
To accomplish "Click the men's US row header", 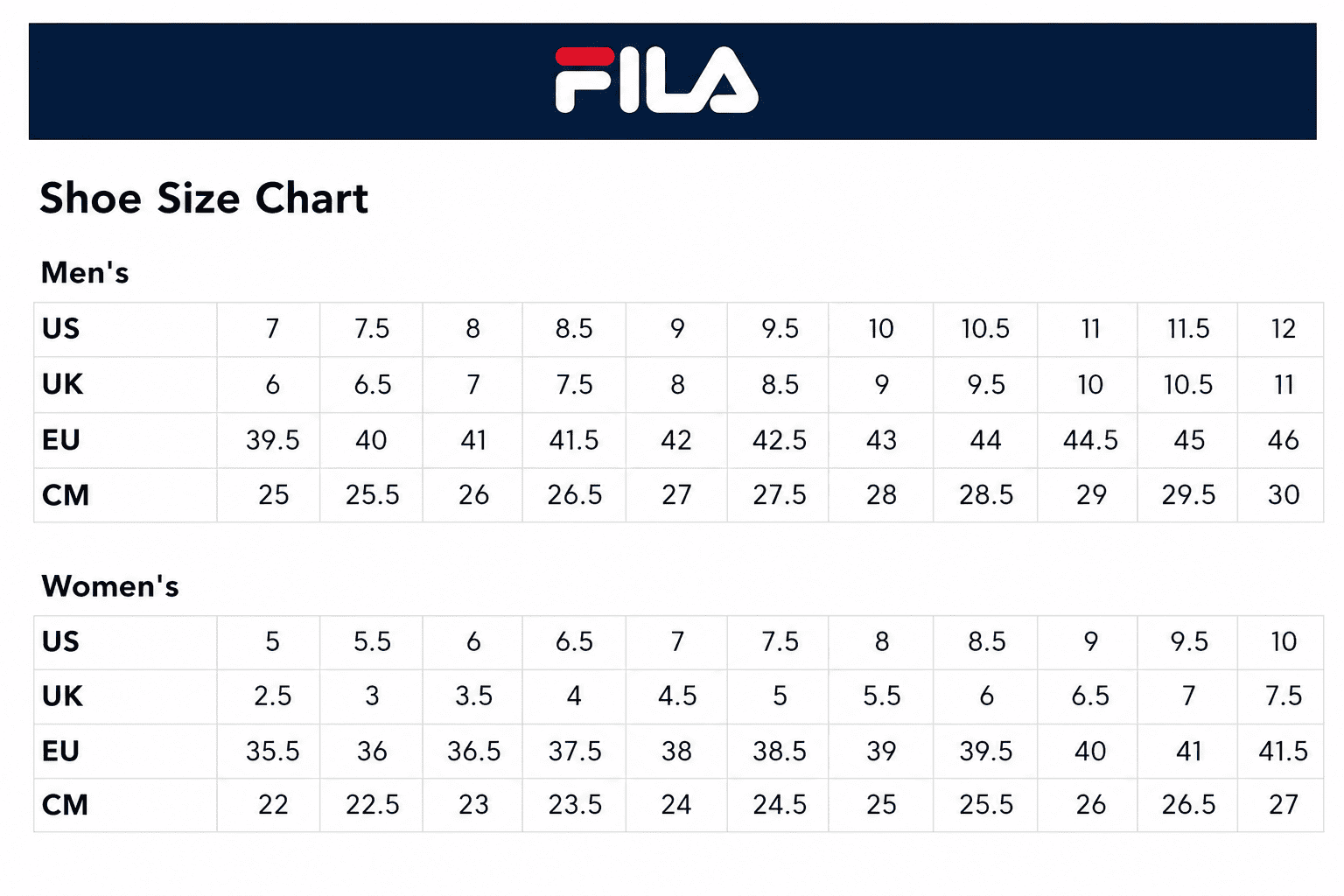I will pyautogui.click(x=125, y=329).
